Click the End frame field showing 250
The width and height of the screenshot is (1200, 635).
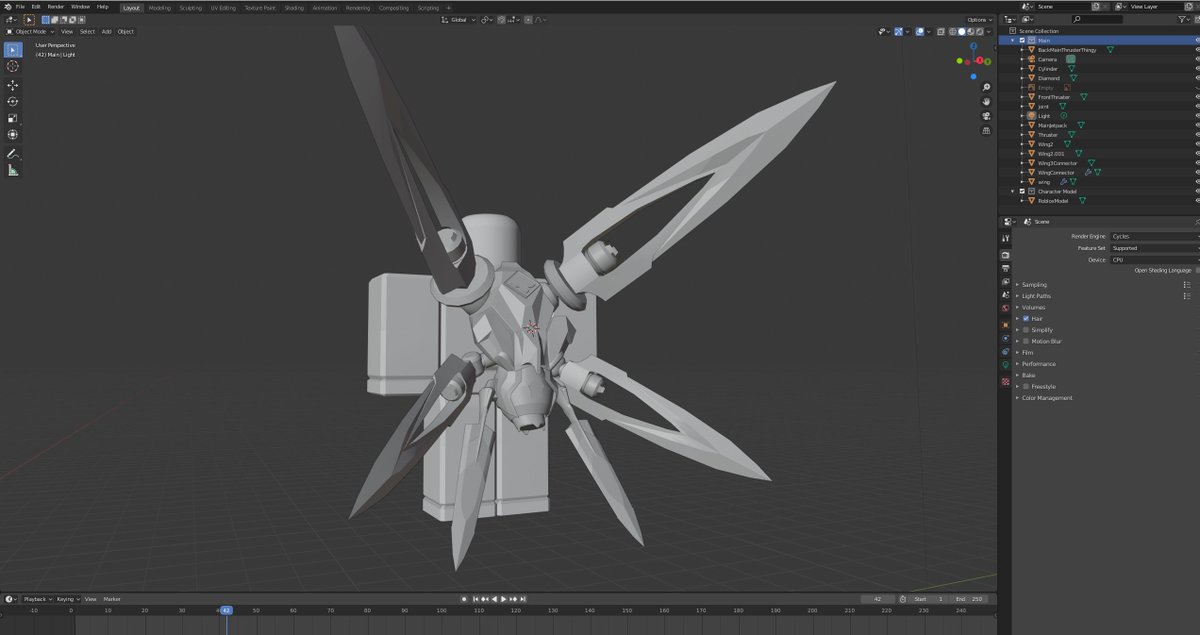click(x=970, y=599)
